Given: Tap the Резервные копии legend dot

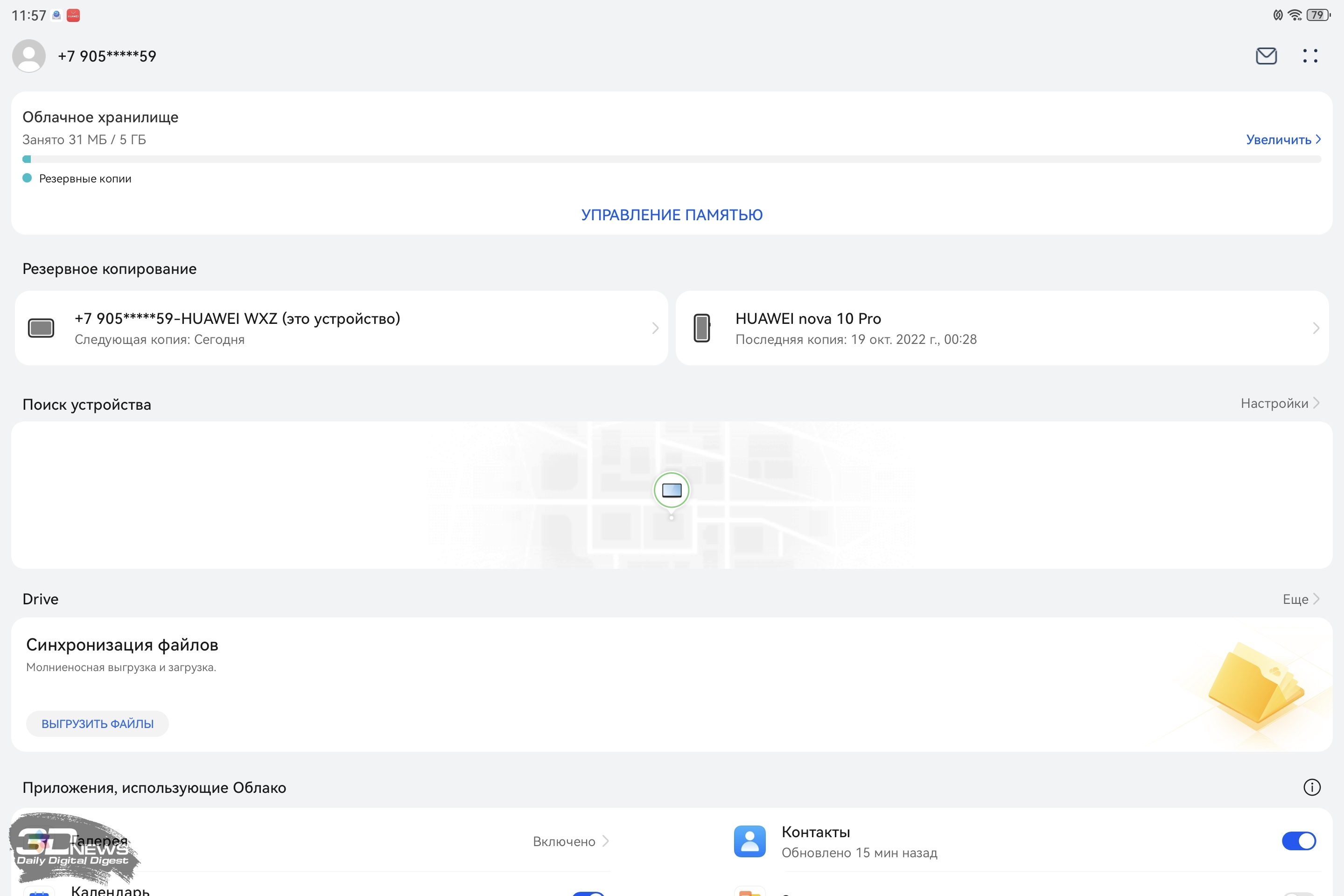Looking at the screenshot, I should click(27, 178).
